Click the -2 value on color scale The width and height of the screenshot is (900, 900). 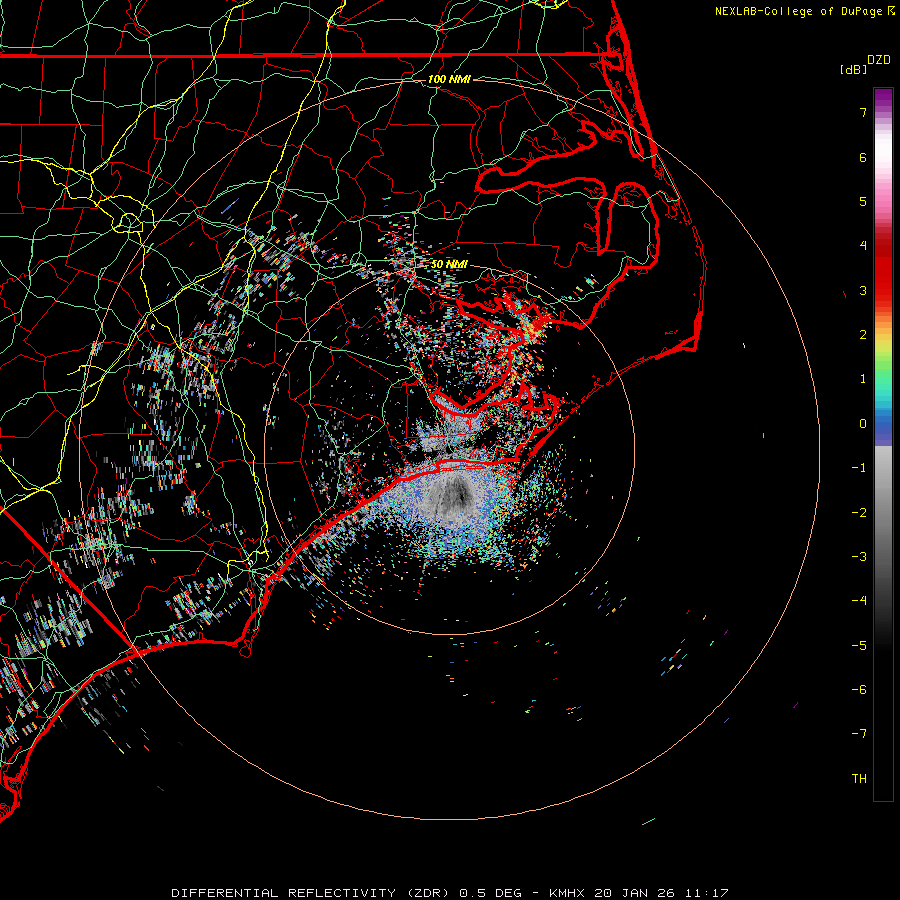(x=859, y=513)
